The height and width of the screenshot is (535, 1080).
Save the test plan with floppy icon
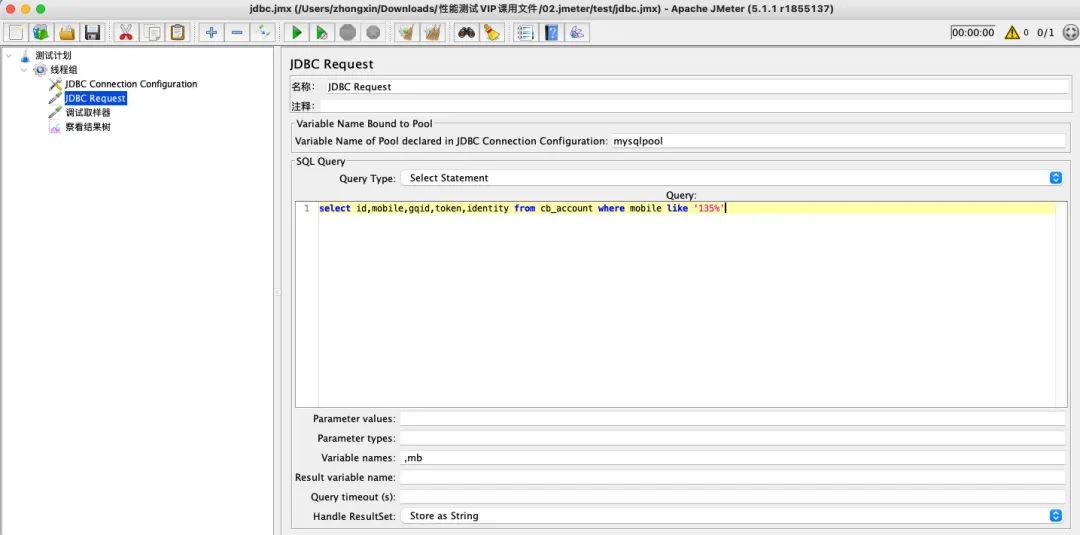[x=92, y=32]
